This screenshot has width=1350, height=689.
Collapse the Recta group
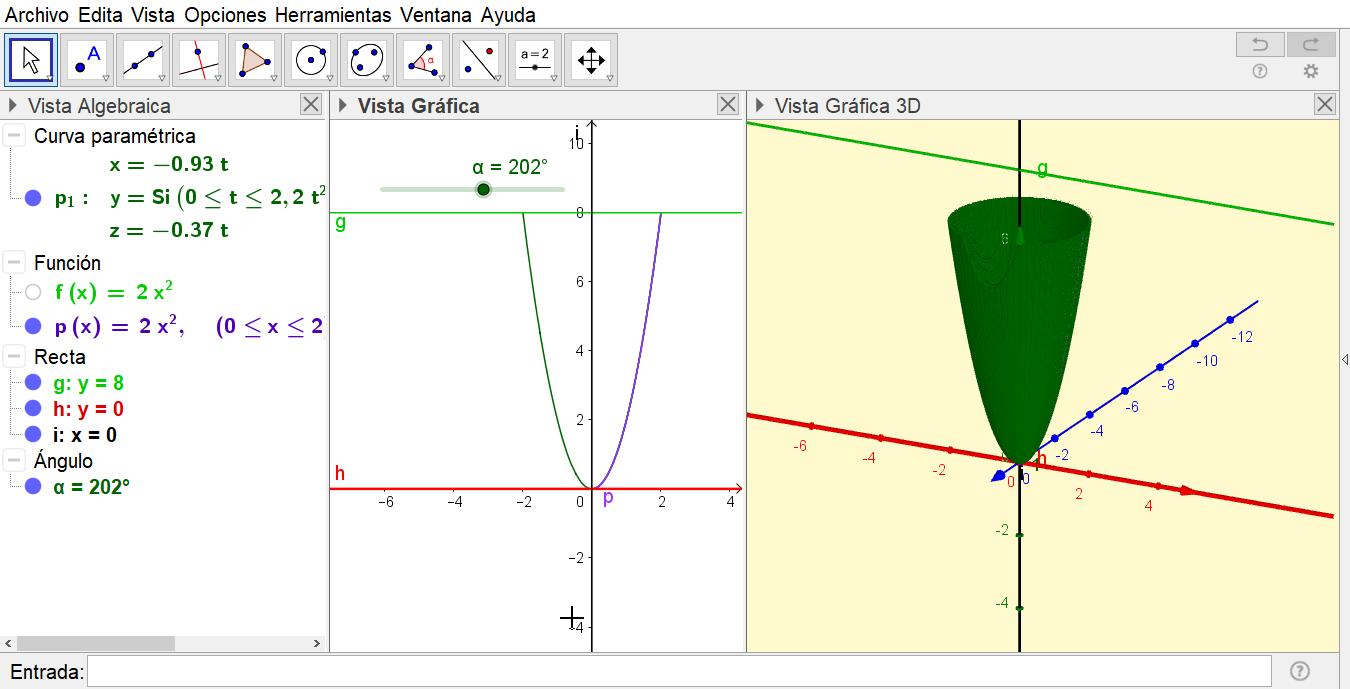pos(14,357)
